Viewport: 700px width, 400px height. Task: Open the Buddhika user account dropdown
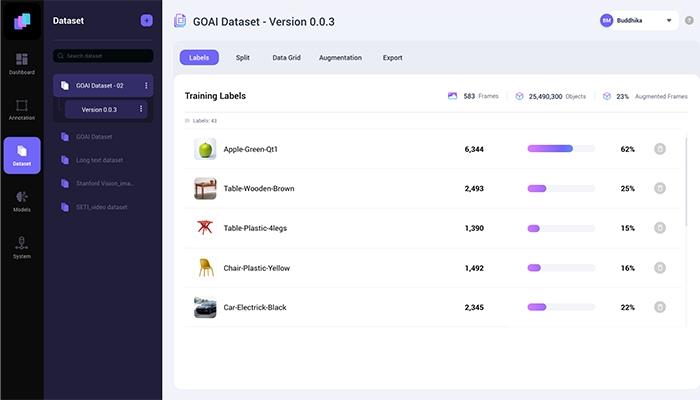[637, 21]
